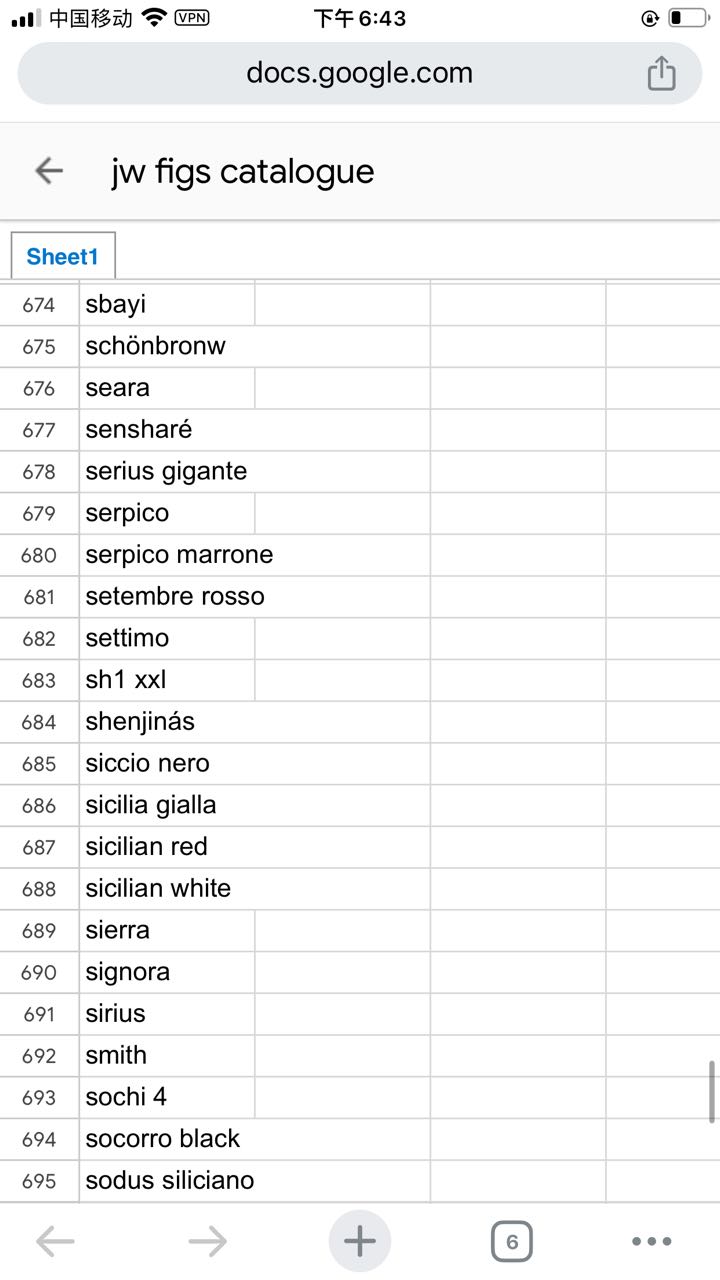The height and width of the screenshot is (1280, 720).
Task: Go back using the arrow beside title
Action: (x=49, y=171)
